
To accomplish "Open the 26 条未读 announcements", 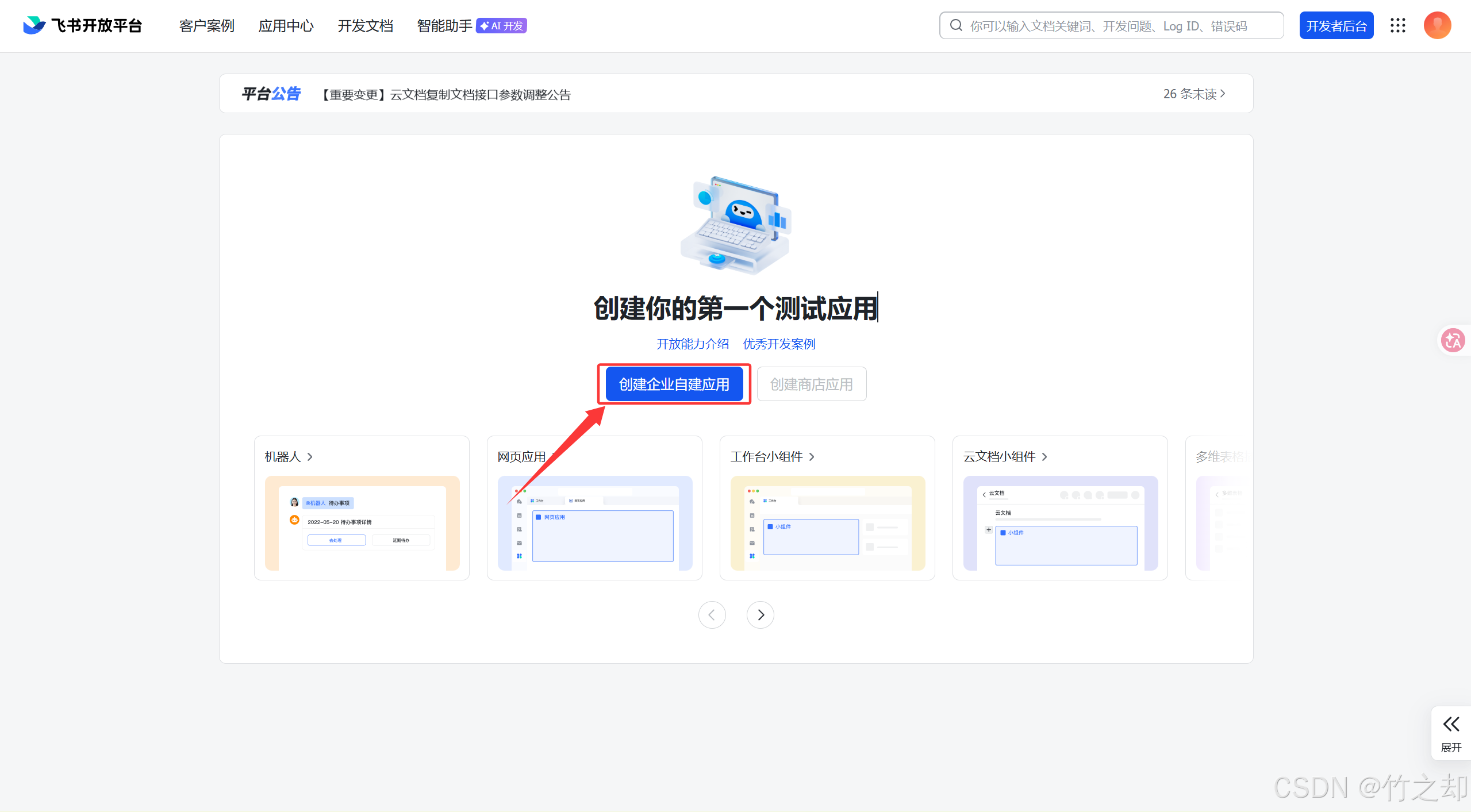I will pyautogui.click(x=1194, y=94).
